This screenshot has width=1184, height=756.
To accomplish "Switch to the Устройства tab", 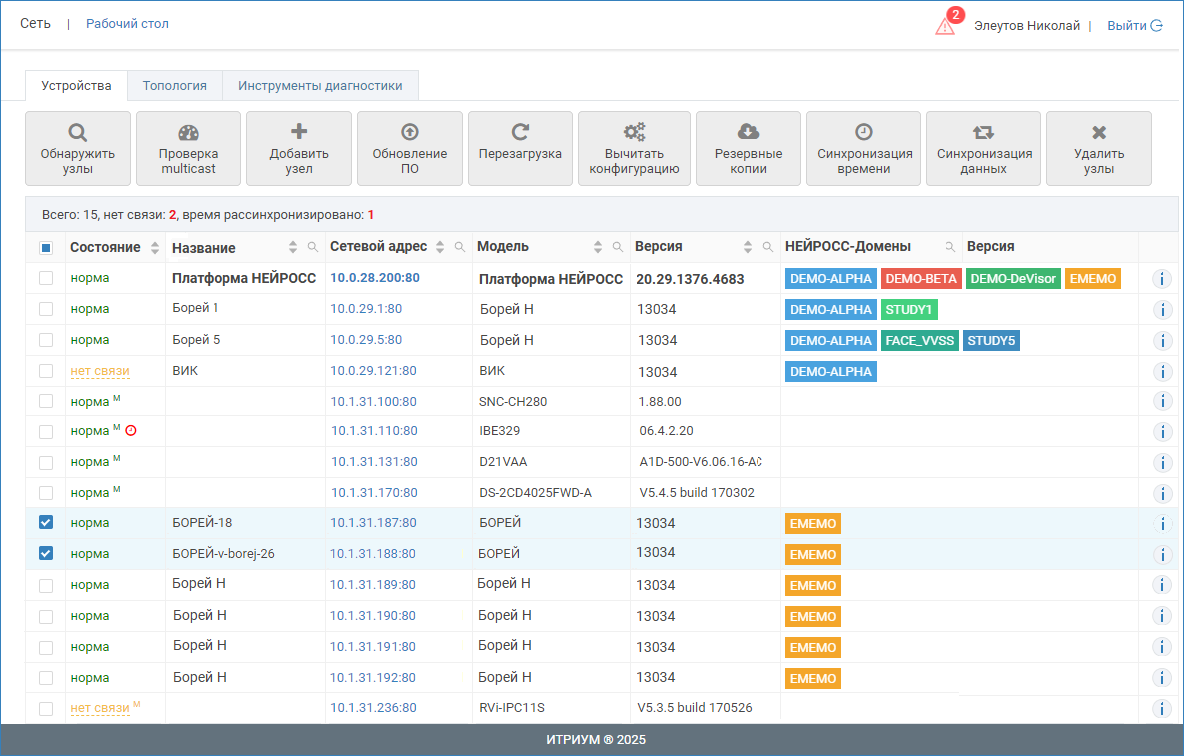I will tap(76, 86).
